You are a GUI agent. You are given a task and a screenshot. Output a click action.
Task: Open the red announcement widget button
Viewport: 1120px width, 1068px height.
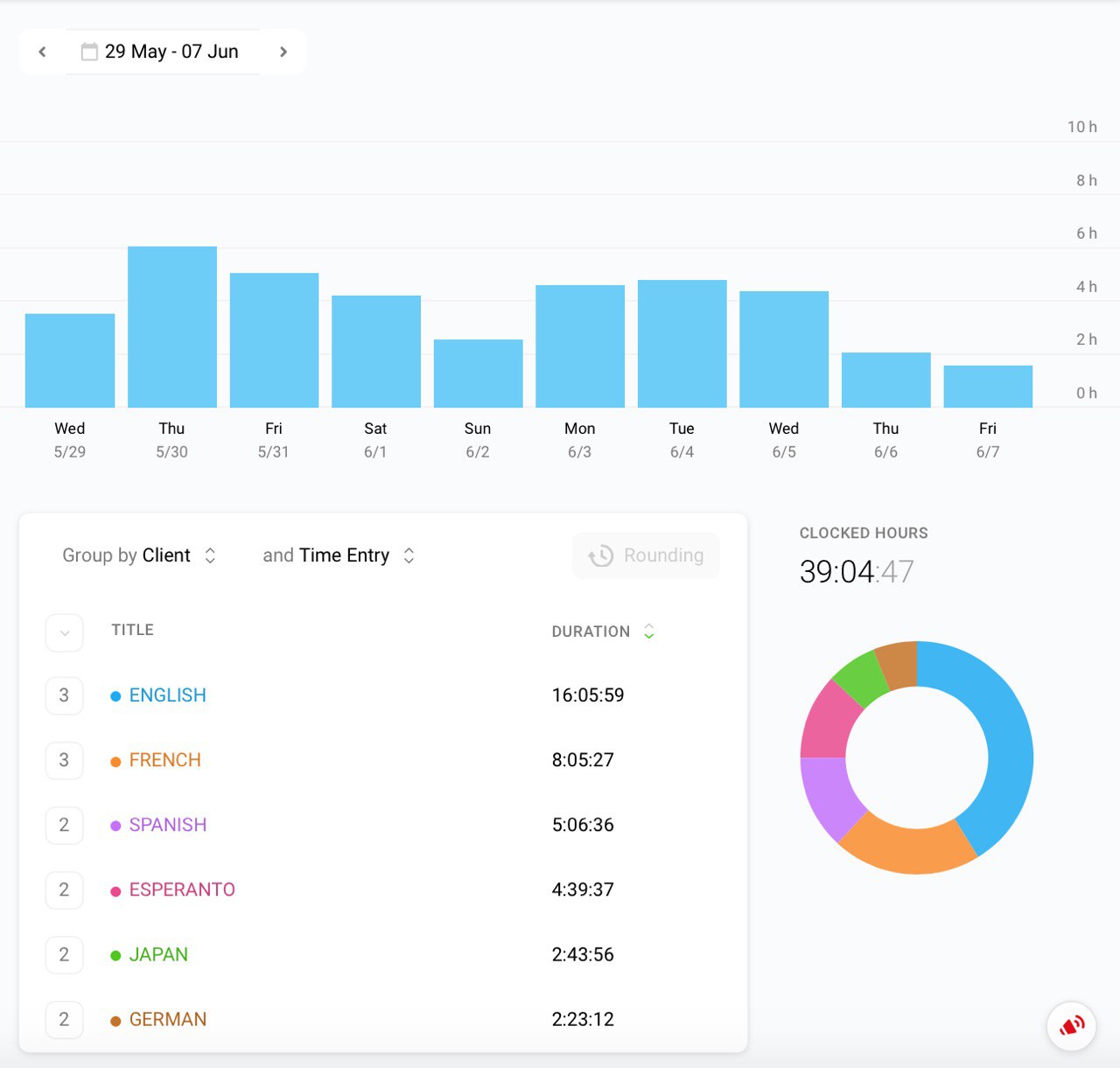click(x=1072, y=1026)
